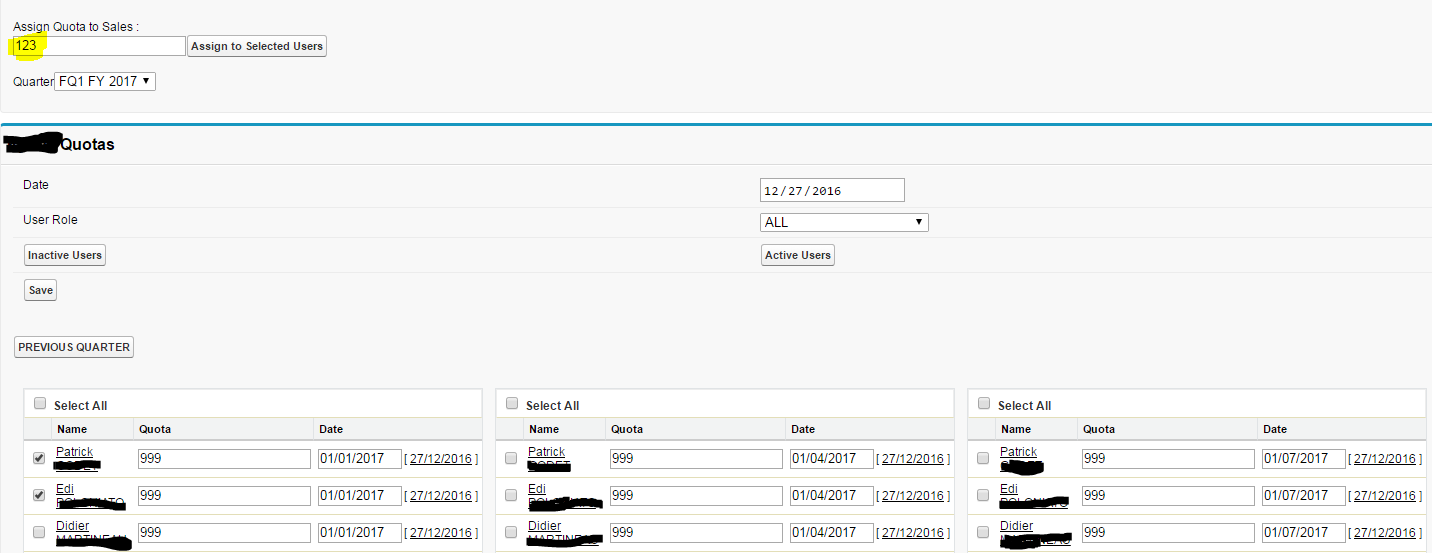Click Didier's 01/04/2017 date field

click(x=832, y=533)
